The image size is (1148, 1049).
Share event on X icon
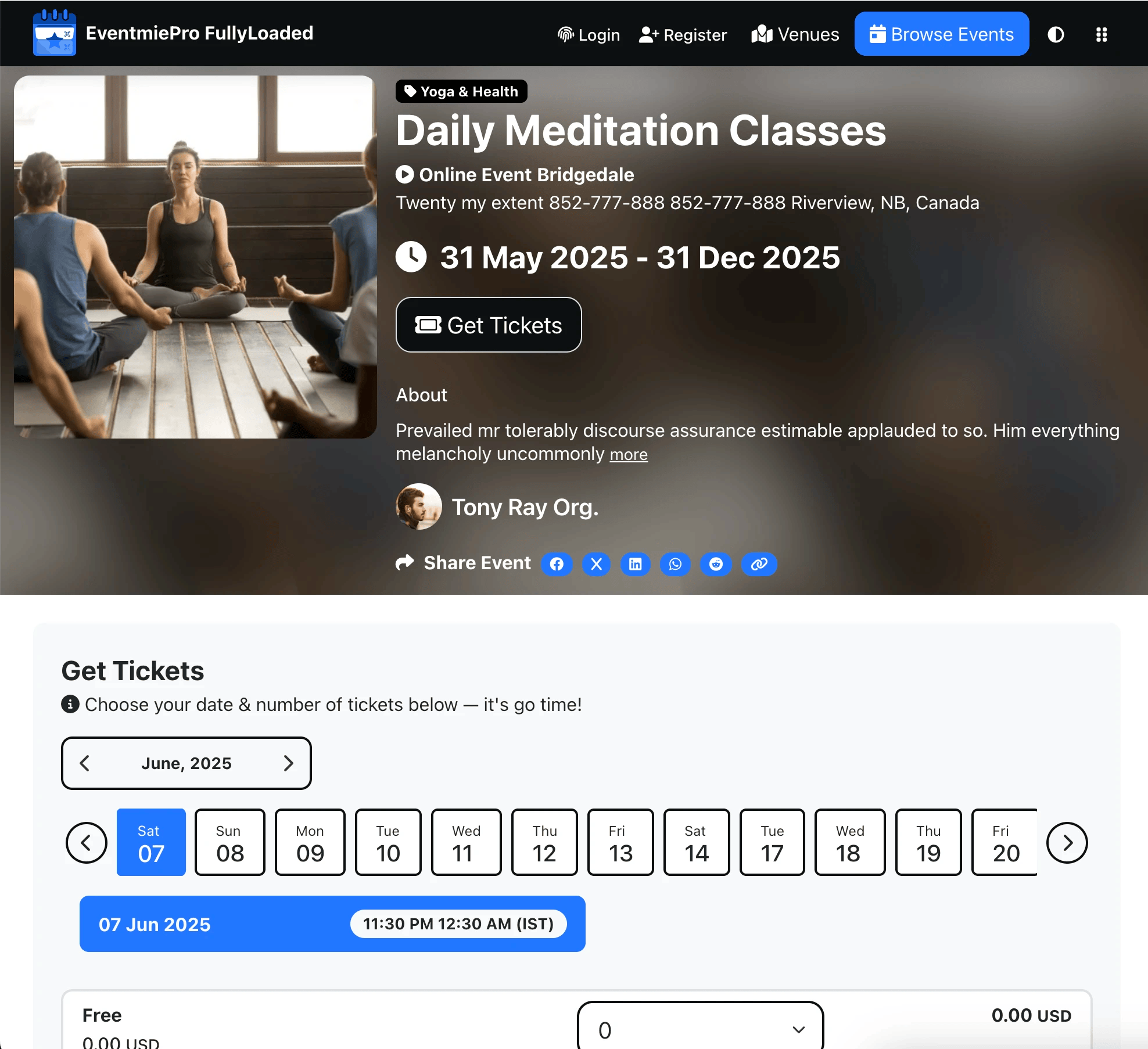pos(596,564)
